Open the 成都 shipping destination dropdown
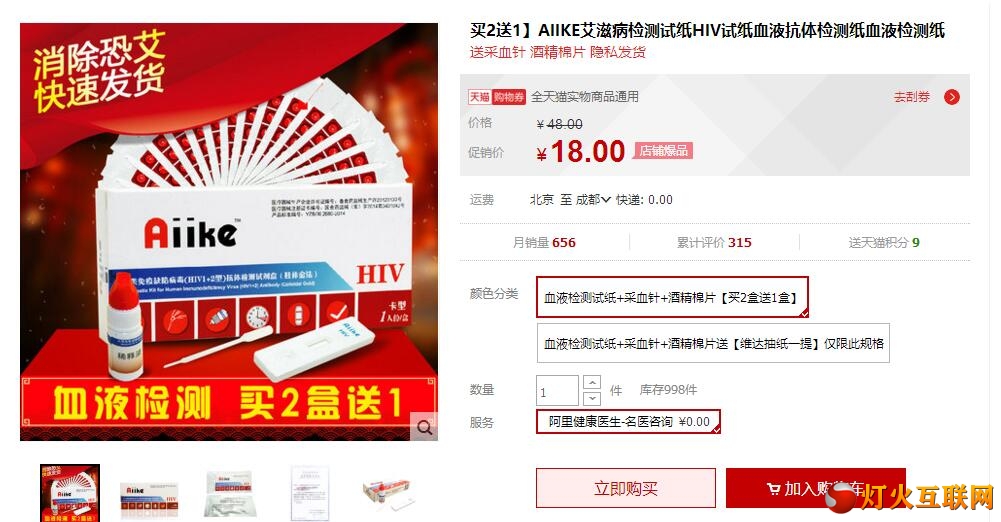 pyautogui.click(x=593, y=200)
